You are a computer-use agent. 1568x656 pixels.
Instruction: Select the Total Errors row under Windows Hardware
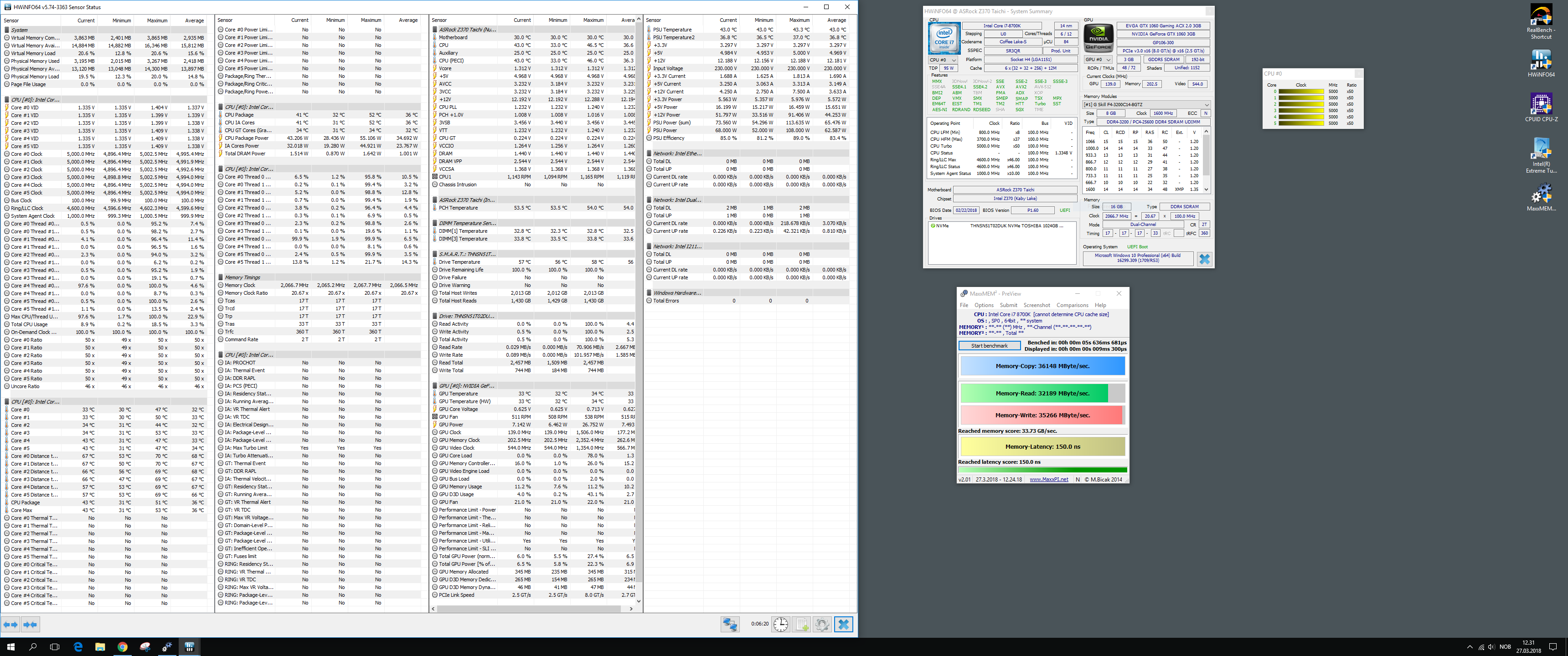pyautogui.click(x=748, y=301)
